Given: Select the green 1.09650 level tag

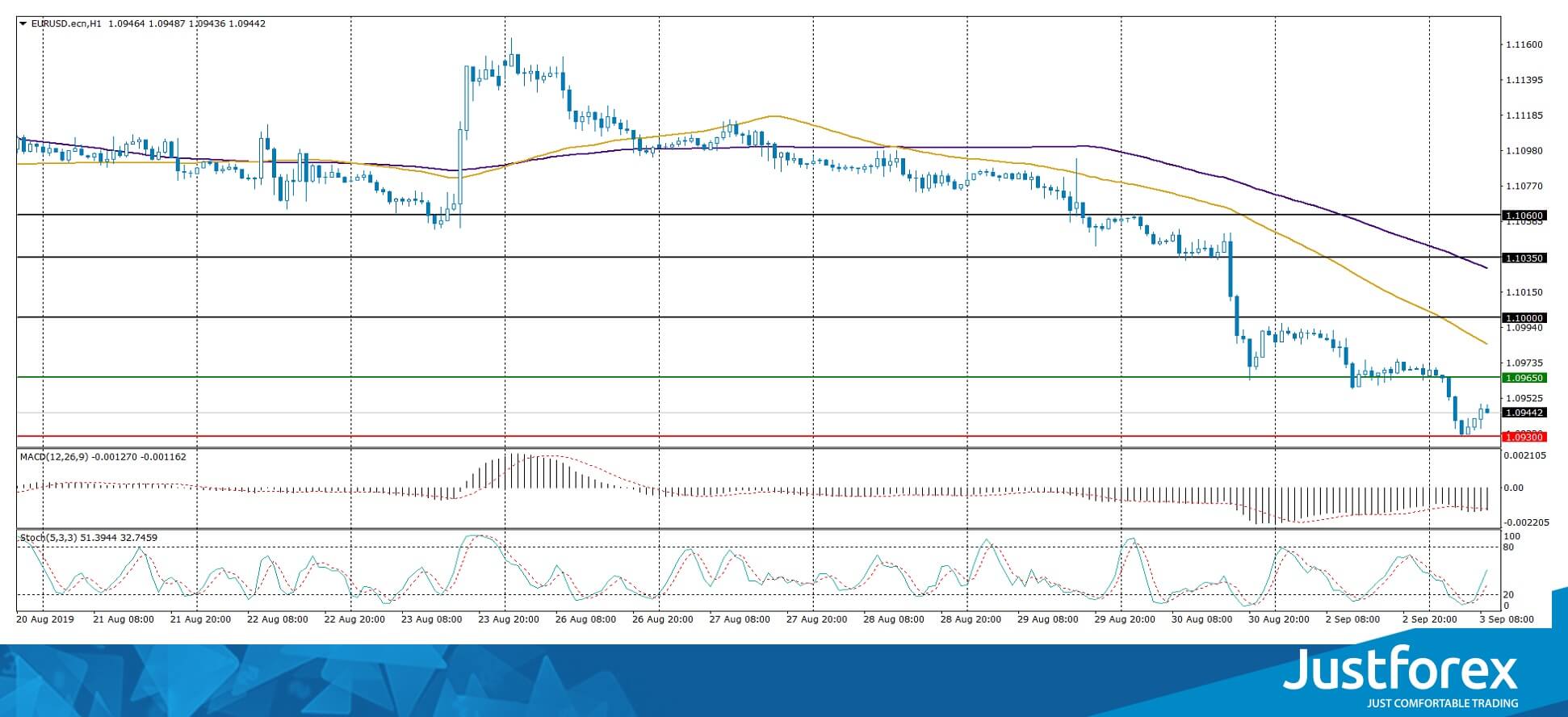Looking at the screenshot, I should (1524, 378).
